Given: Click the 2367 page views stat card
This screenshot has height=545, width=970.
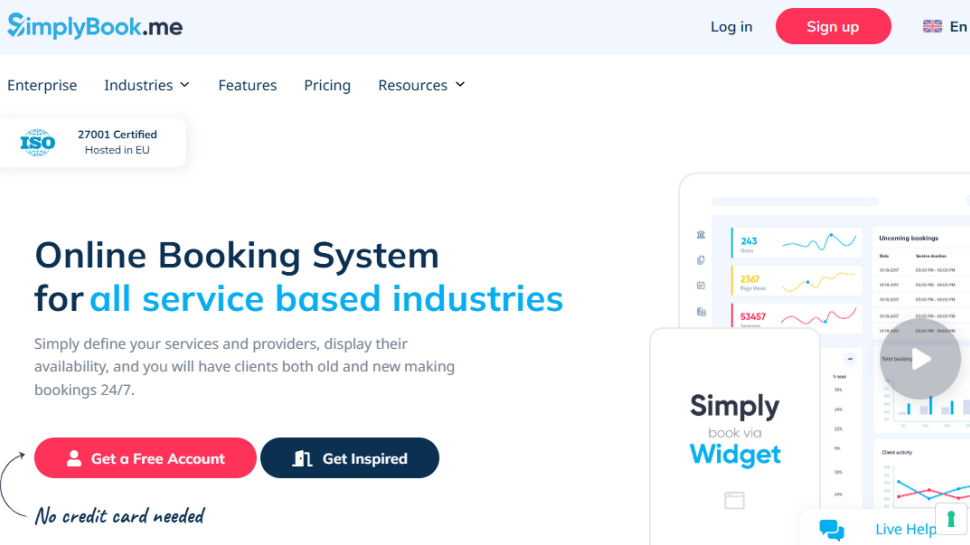Looking at the screenshot, I should coord(797,281).
